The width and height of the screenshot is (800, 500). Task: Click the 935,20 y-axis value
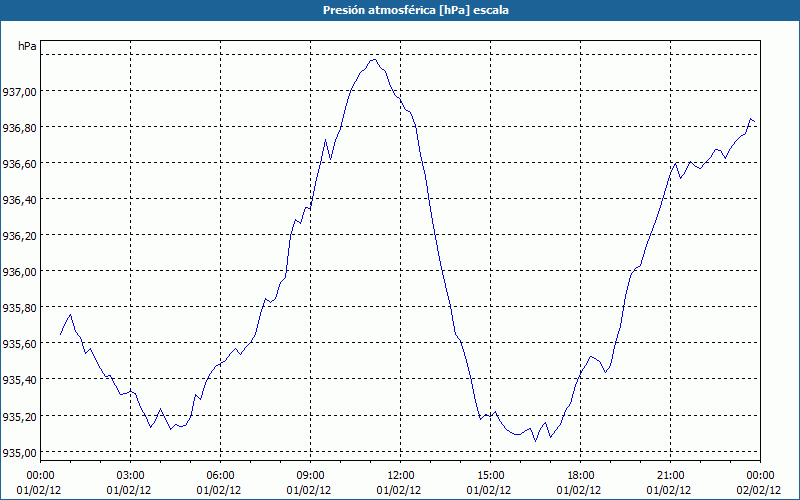click(x=20, y=417)
